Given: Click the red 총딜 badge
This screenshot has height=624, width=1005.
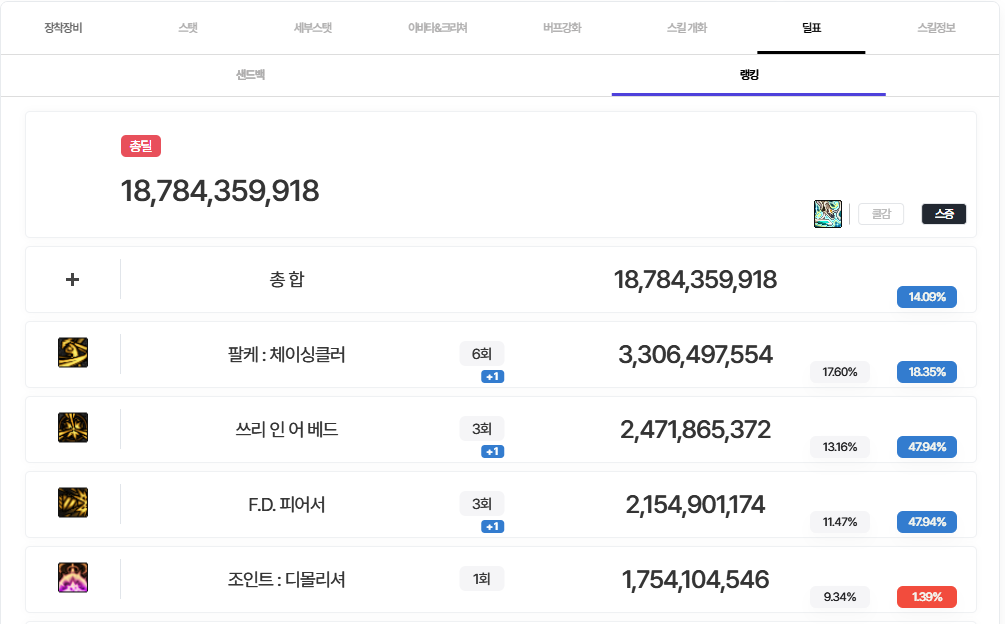Looking at the screenshot, I should (141, 146).
